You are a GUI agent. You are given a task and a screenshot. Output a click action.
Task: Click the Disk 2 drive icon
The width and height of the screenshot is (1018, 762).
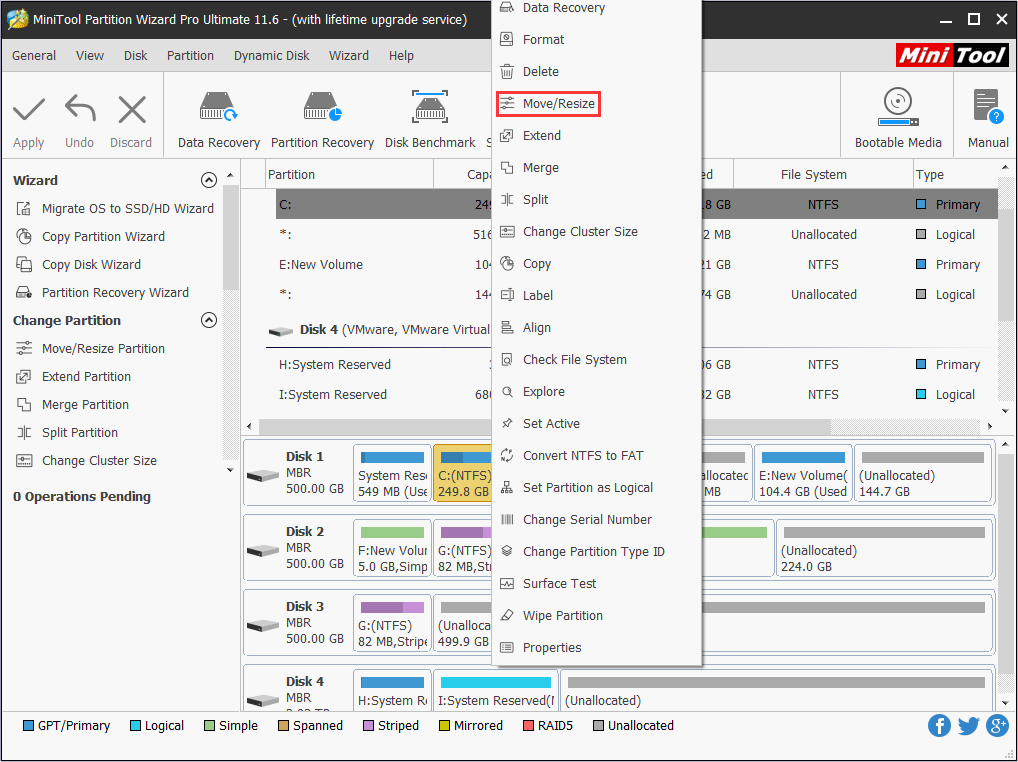pyautogui.click(x=263, y=550)
